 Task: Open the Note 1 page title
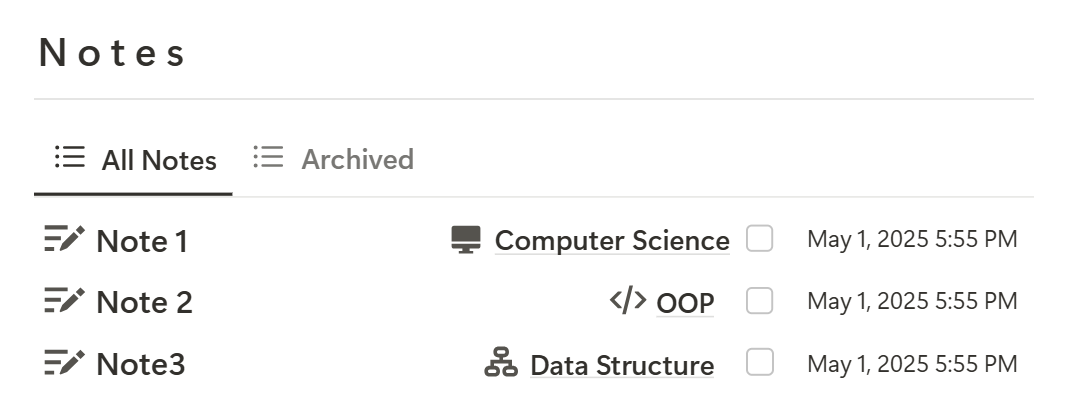[x=142, y=241]
